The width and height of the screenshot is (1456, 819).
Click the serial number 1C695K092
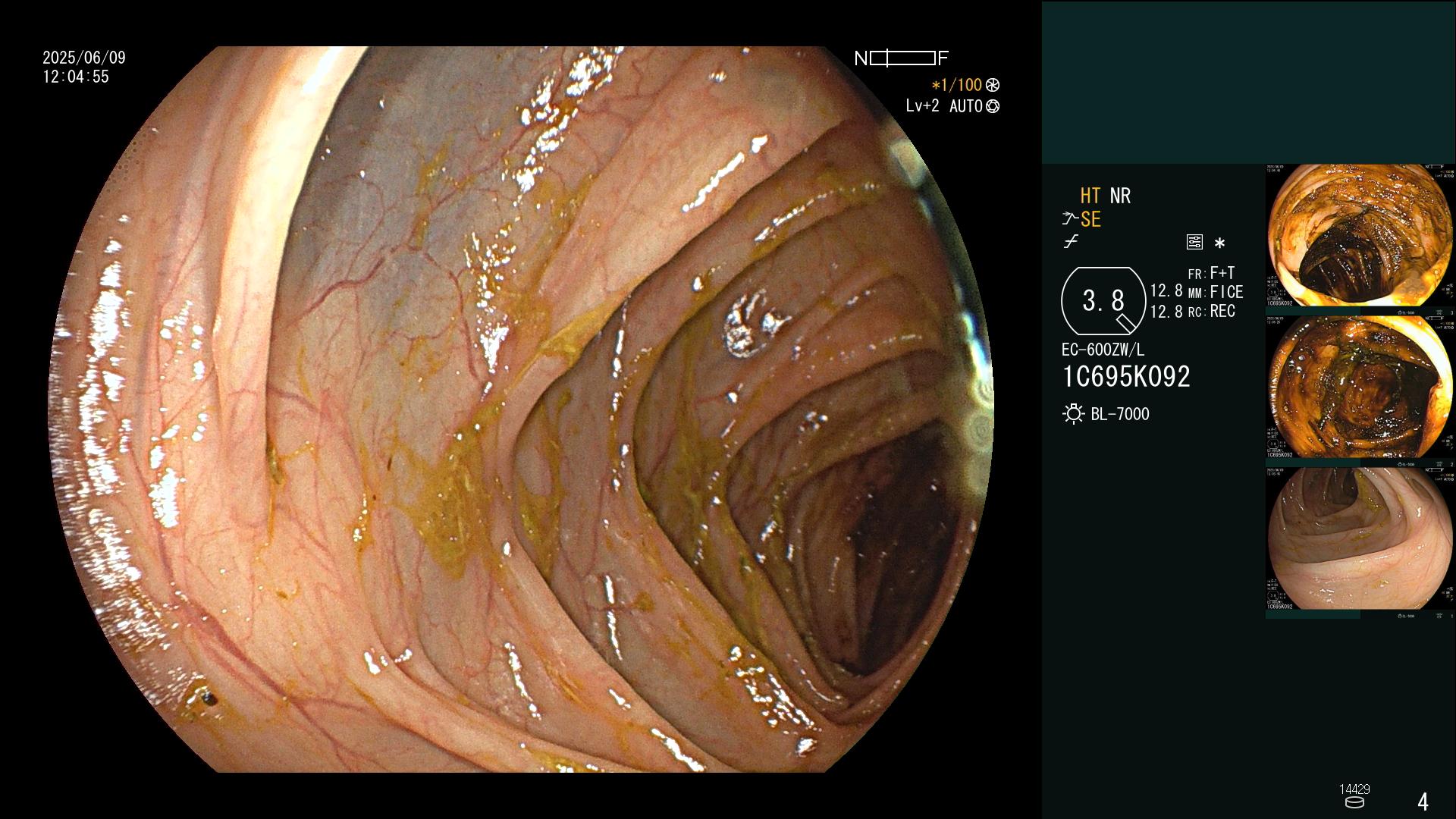tap(1126, 376)
